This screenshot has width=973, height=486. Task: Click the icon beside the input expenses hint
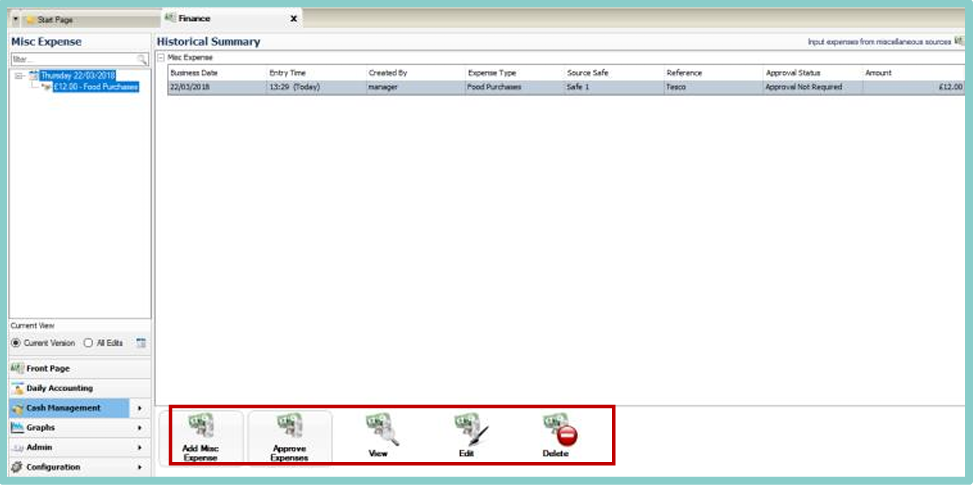click(x=959, y=42)
